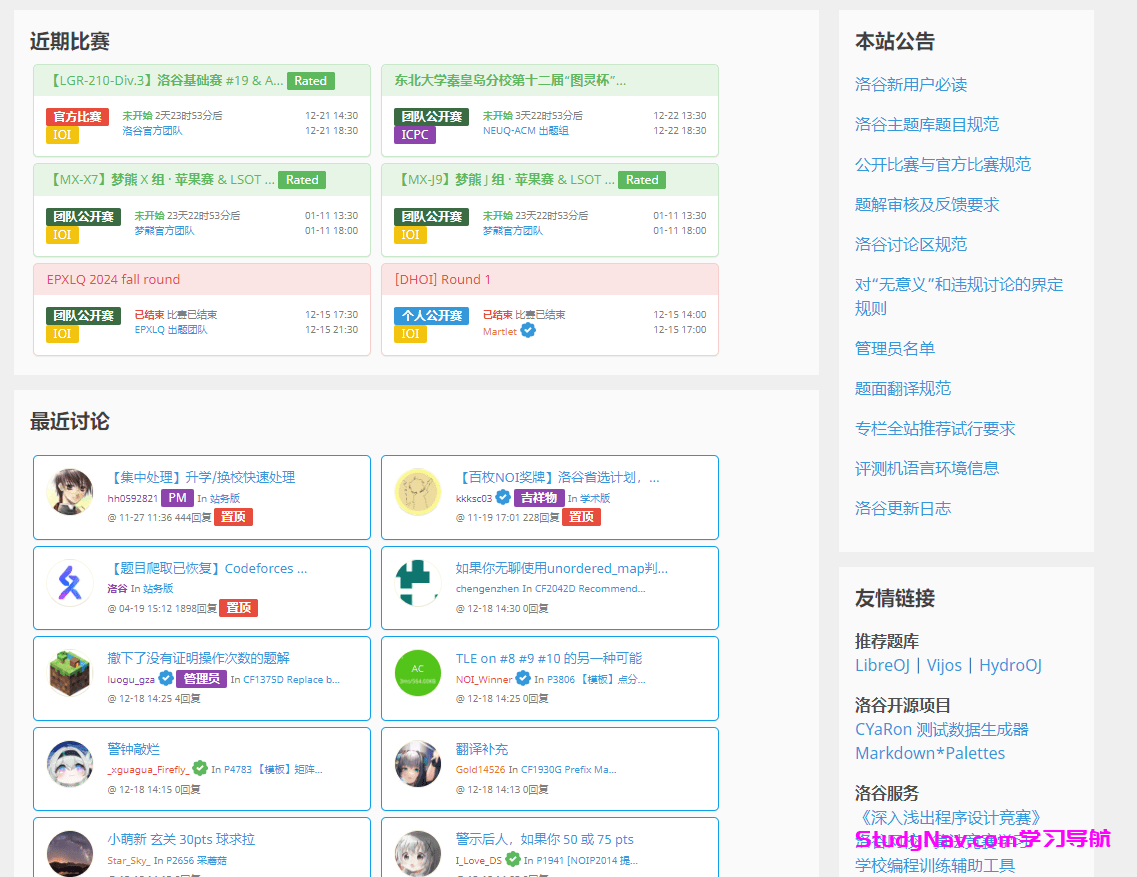Click Star_Sky_'s night-sky avatar
The height and width of the screenshot is (877, 1137).
pyautogui.click(x=70, y=851)
